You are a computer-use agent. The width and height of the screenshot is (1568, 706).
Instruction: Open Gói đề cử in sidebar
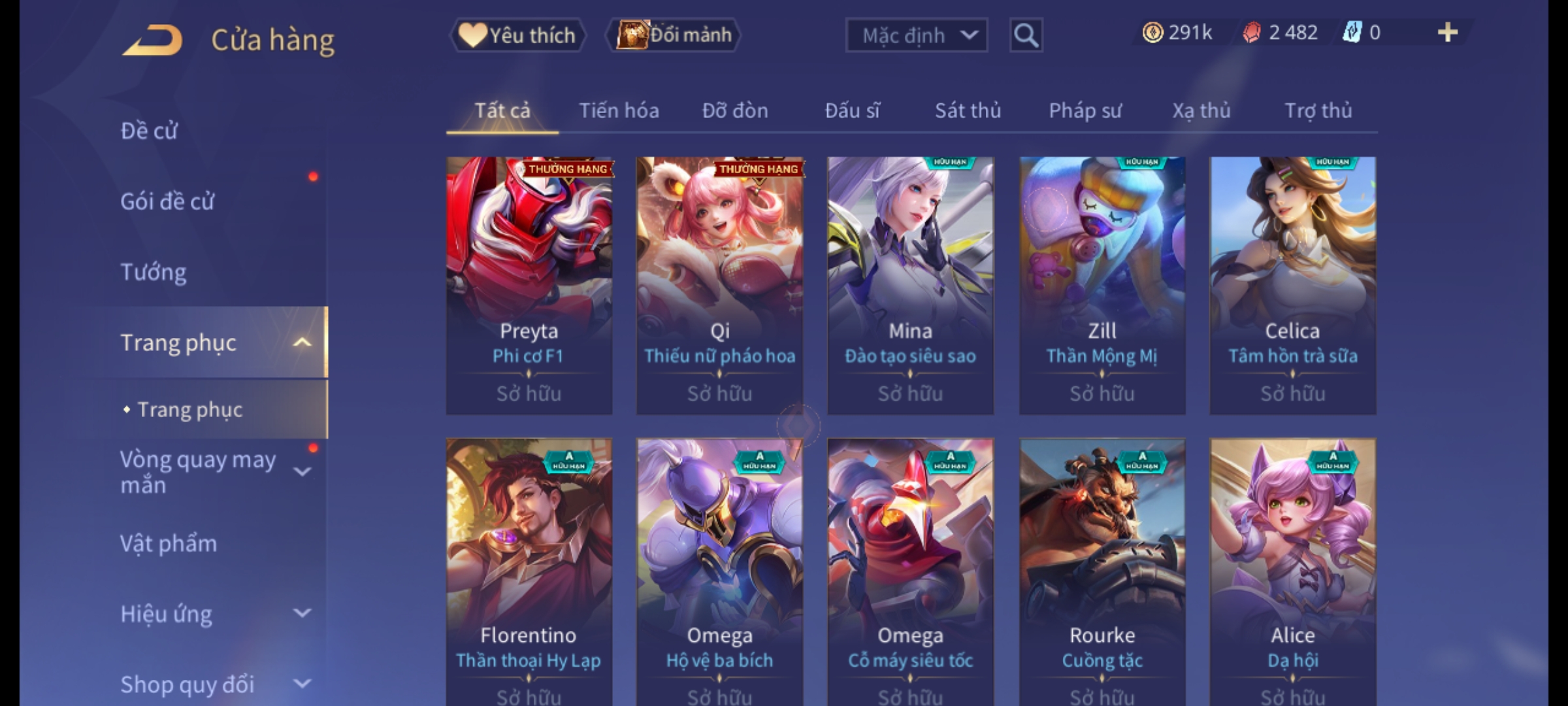(167, 201)
